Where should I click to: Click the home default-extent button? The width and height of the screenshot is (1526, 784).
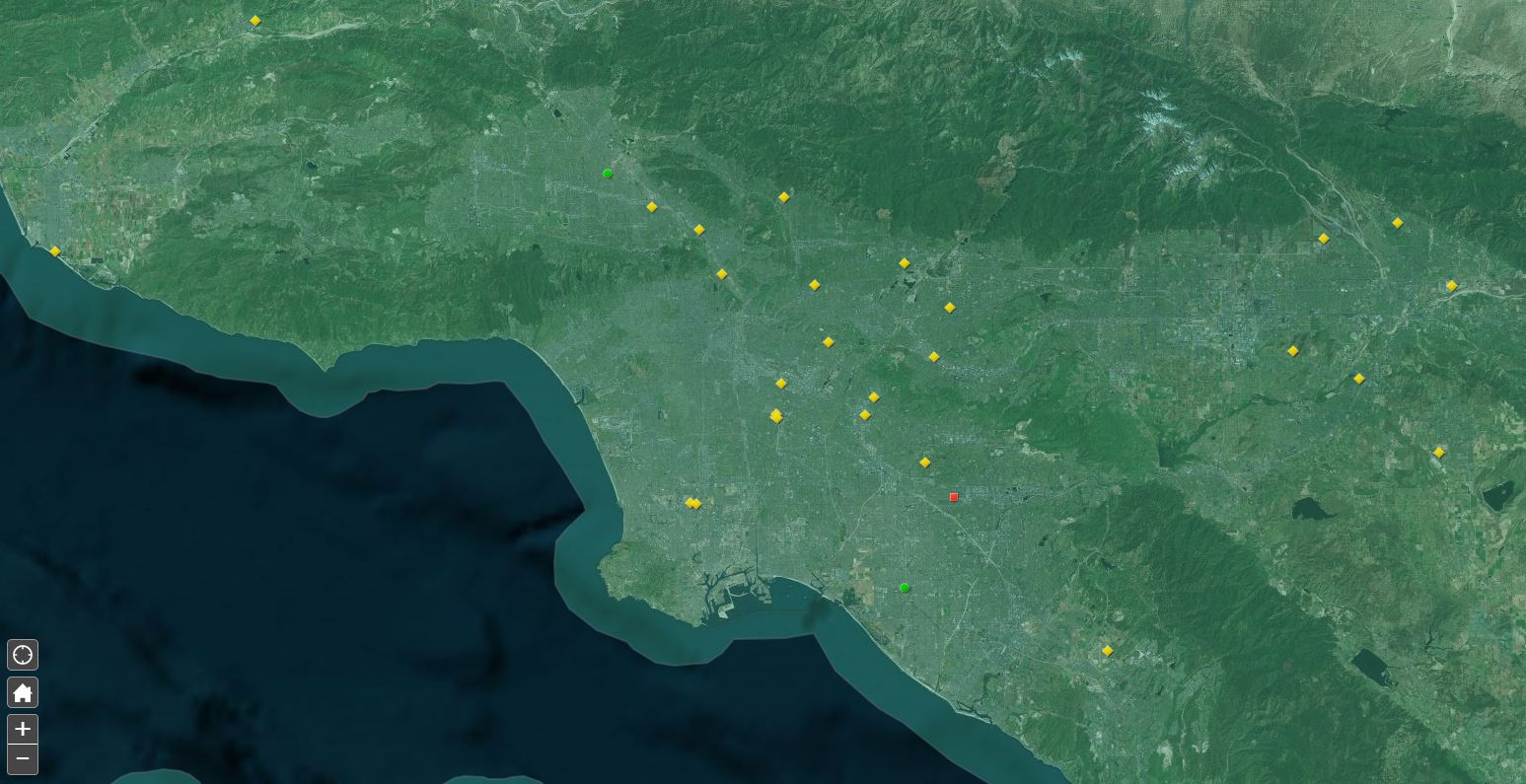[22, 692]
